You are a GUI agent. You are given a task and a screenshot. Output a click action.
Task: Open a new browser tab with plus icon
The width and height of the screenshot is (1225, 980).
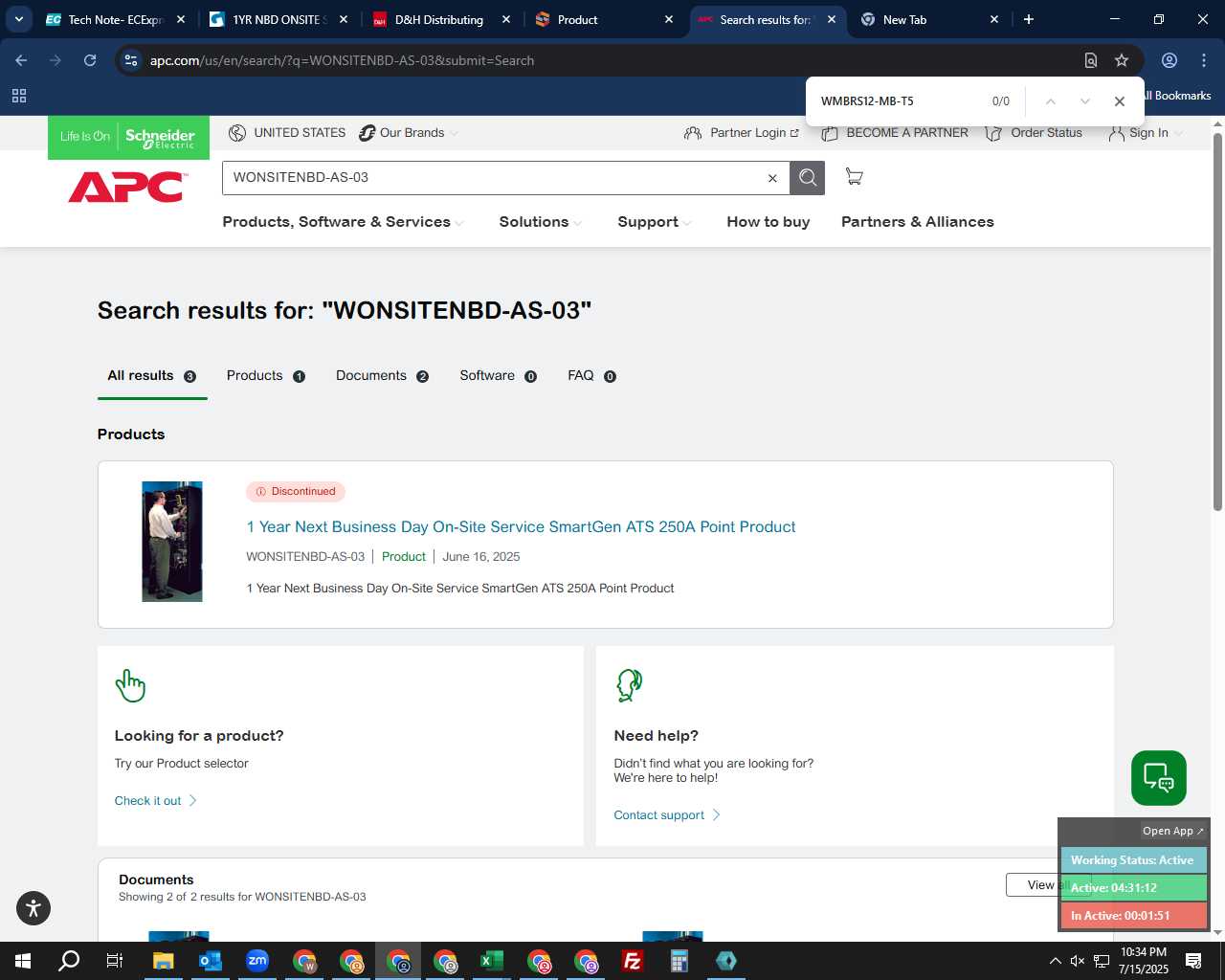coord(1029,19)
